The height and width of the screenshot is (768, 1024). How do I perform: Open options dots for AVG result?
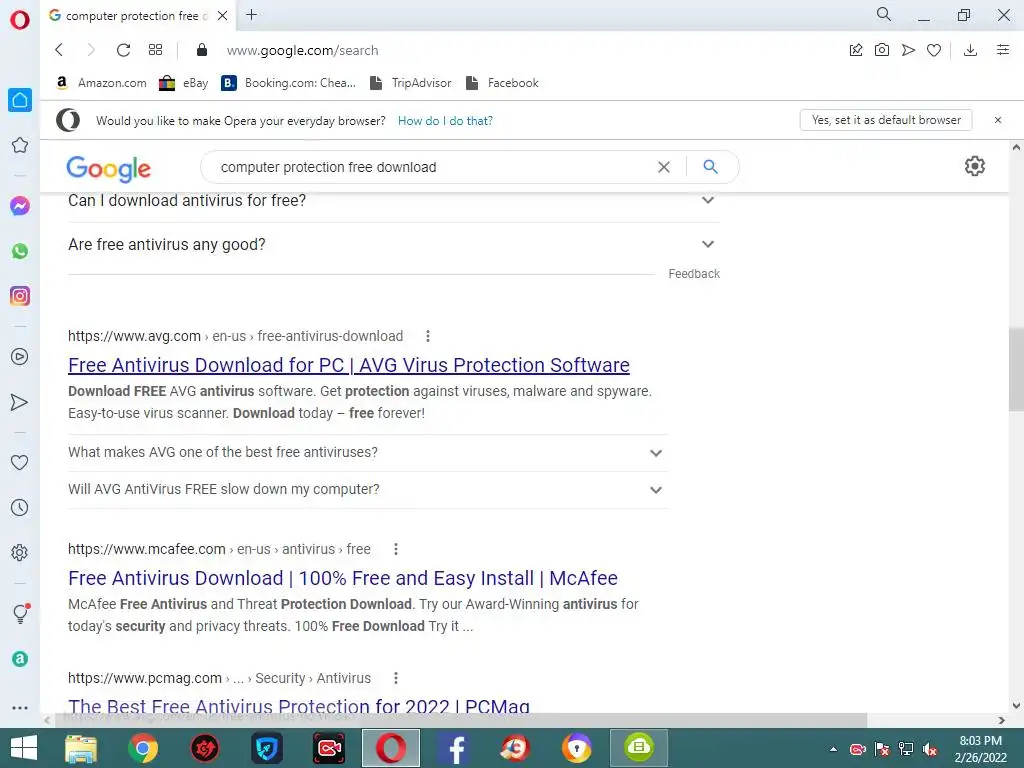[x=428, y=336]
